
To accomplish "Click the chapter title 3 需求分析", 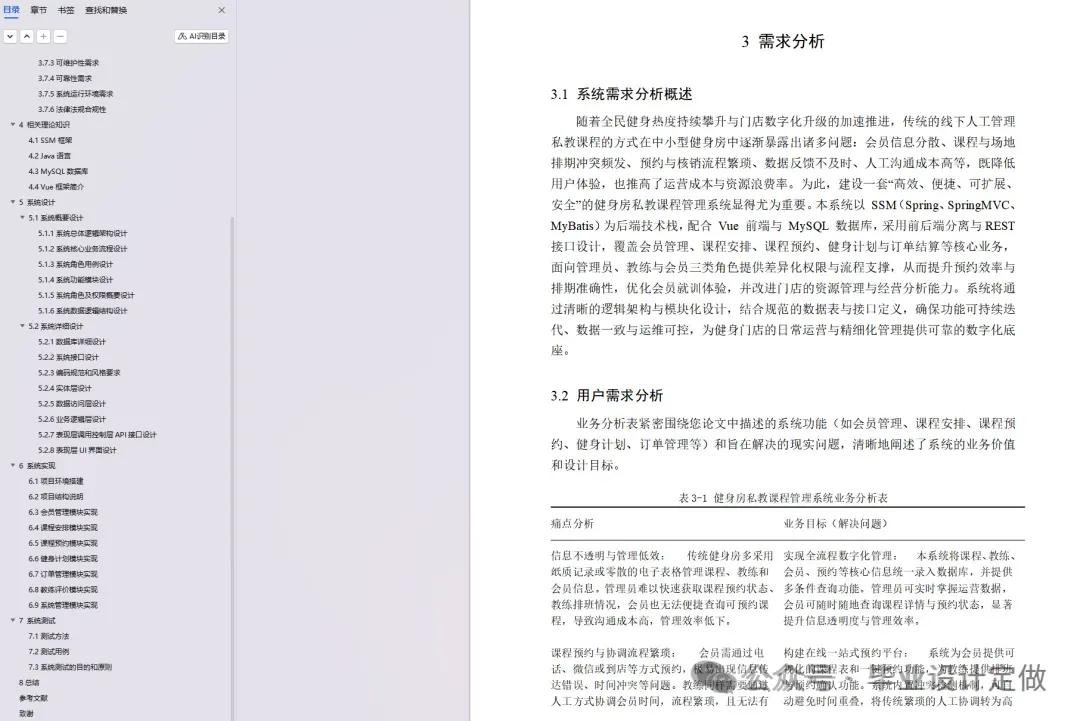I will tap(783, 41).
